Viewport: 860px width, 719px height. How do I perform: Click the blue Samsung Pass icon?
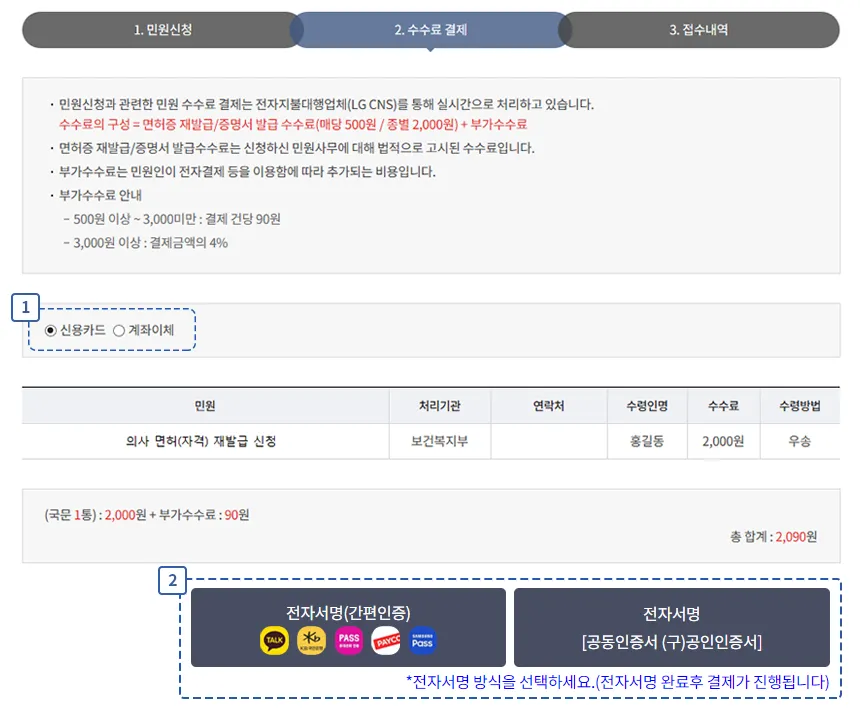pos(422,640)
